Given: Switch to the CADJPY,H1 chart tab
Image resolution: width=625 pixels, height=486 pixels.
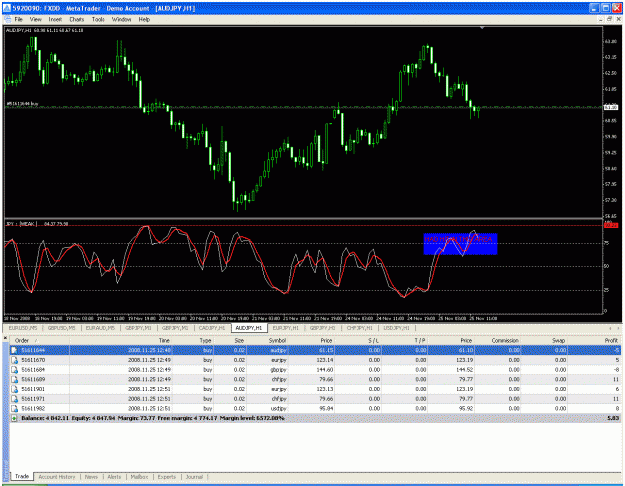Looking at the screenshot, I should [212, 328].
